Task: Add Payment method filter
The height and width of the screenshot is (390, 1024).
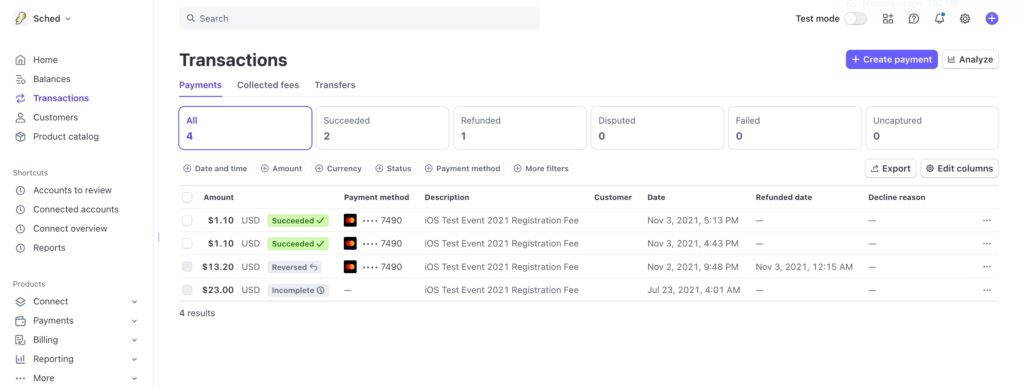Action: pyautogui.click(x=462, y=169)
